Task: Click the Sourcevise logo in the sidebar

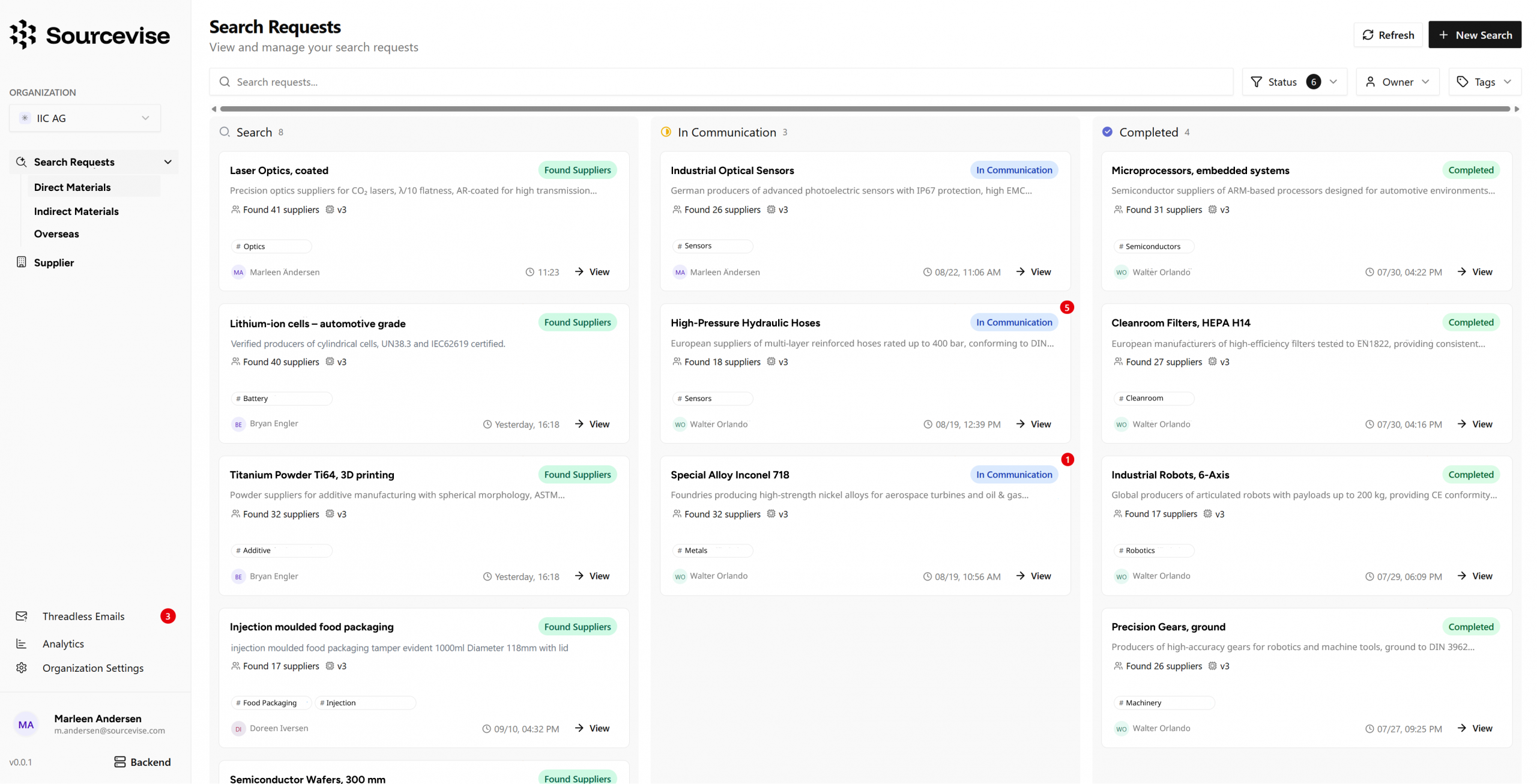Action: tap(89, 34)
